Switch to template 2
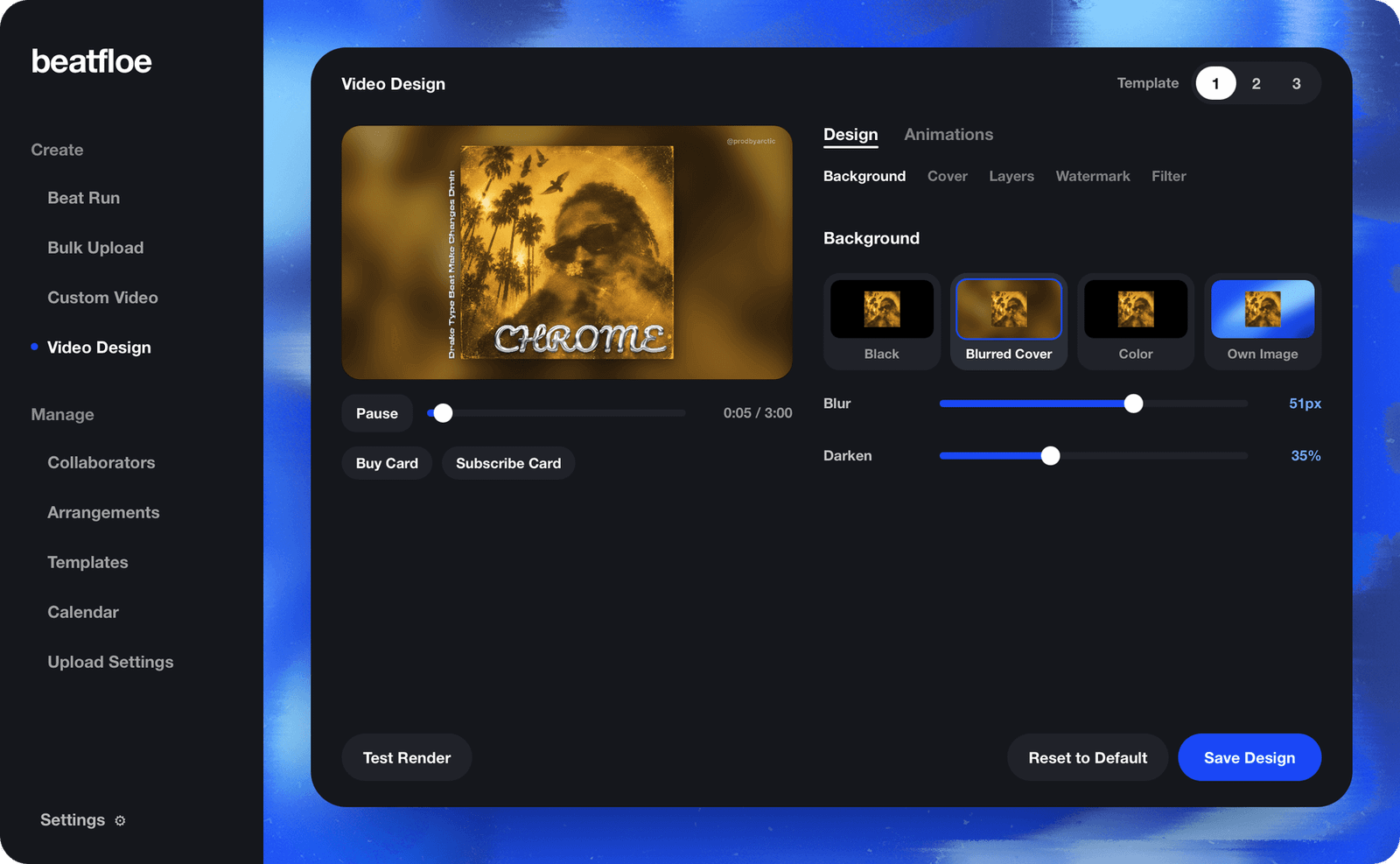Screen dimensions: 1400x864 point(1256,83)
